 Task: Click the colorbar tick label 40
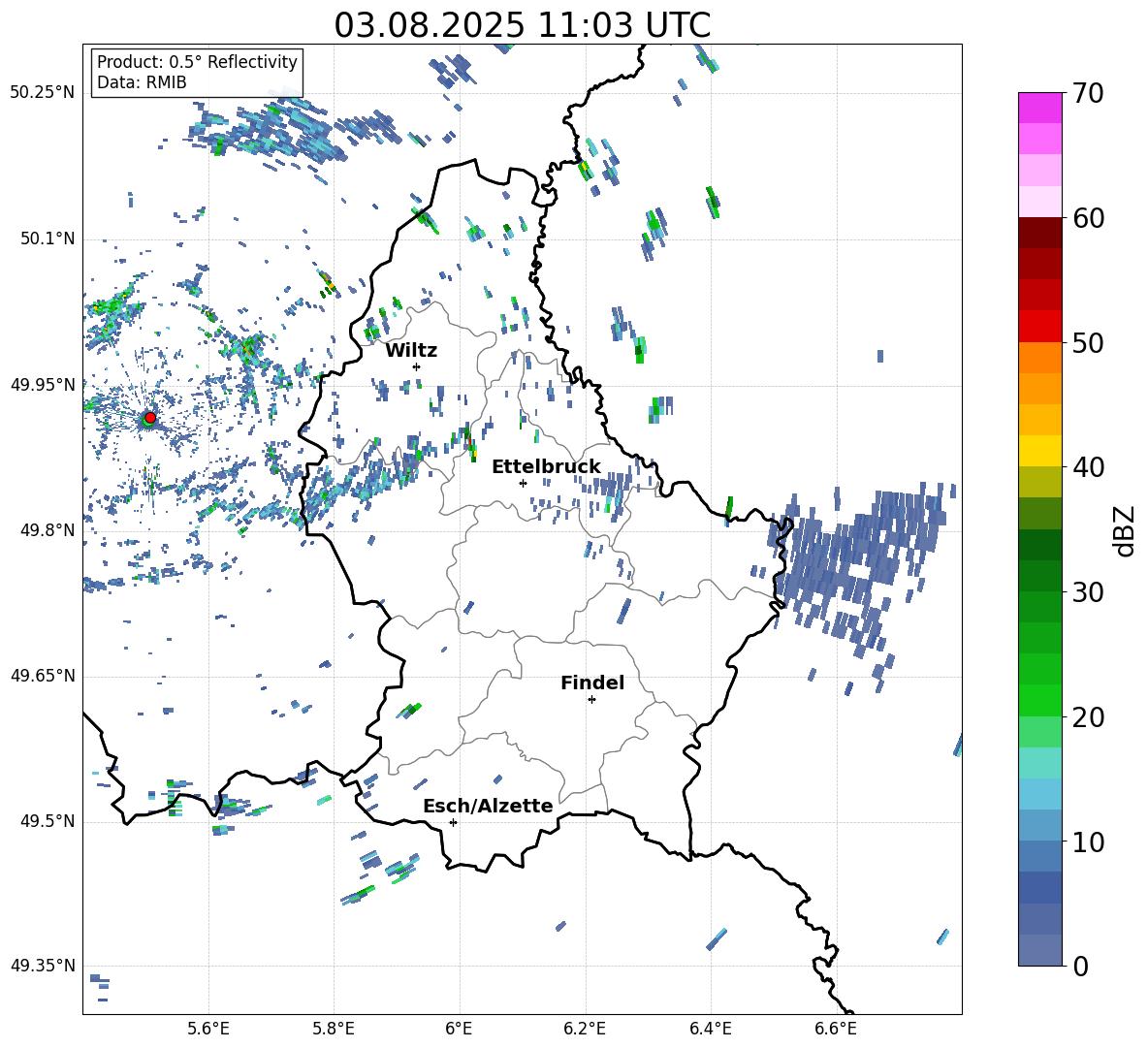1088,467
